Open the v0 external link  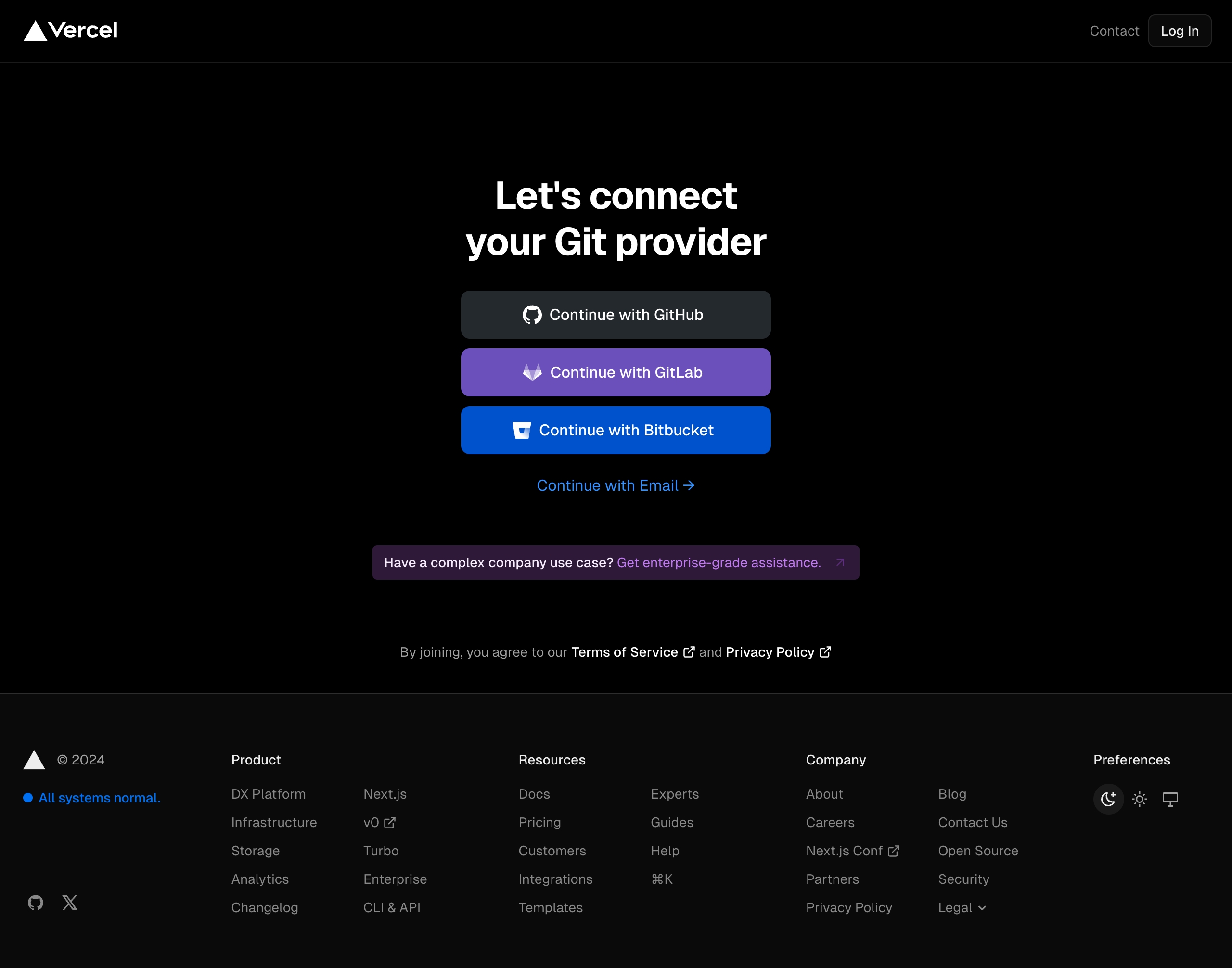click(x=379, y=822)
